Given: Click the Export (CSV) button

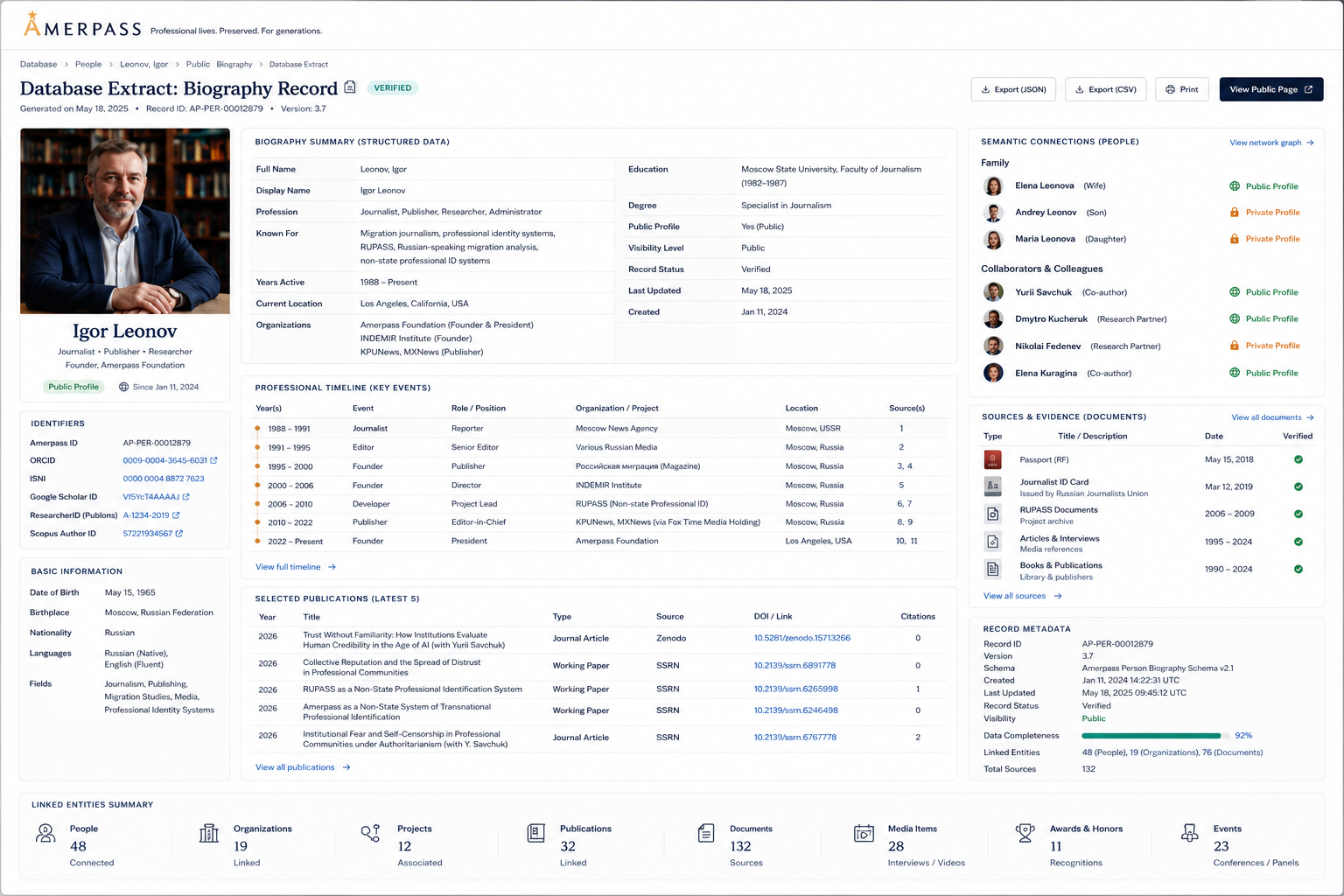Looking at the screenshot, I should coord(1105,89).
